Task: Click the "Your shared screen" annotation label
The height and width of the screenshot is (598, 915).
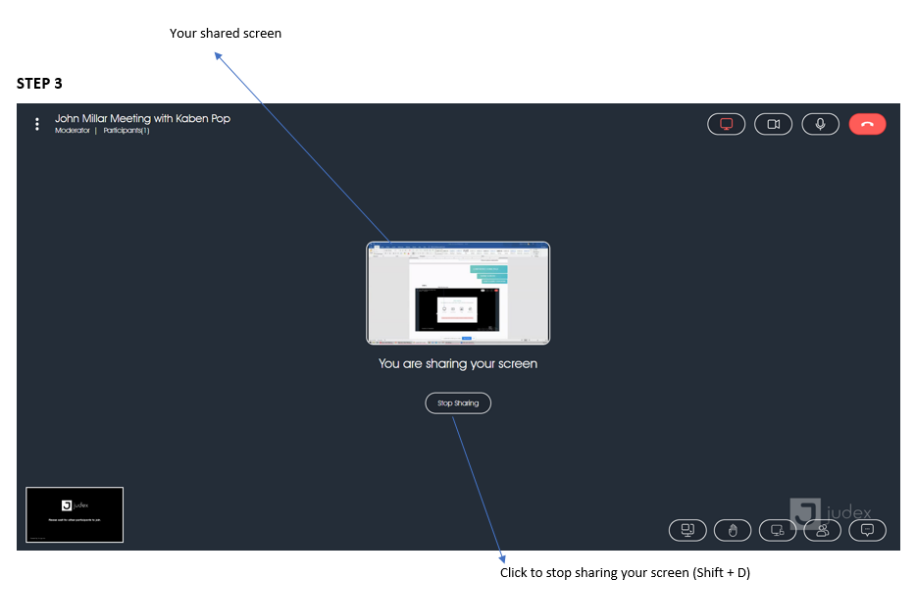Action: [225, 34]
